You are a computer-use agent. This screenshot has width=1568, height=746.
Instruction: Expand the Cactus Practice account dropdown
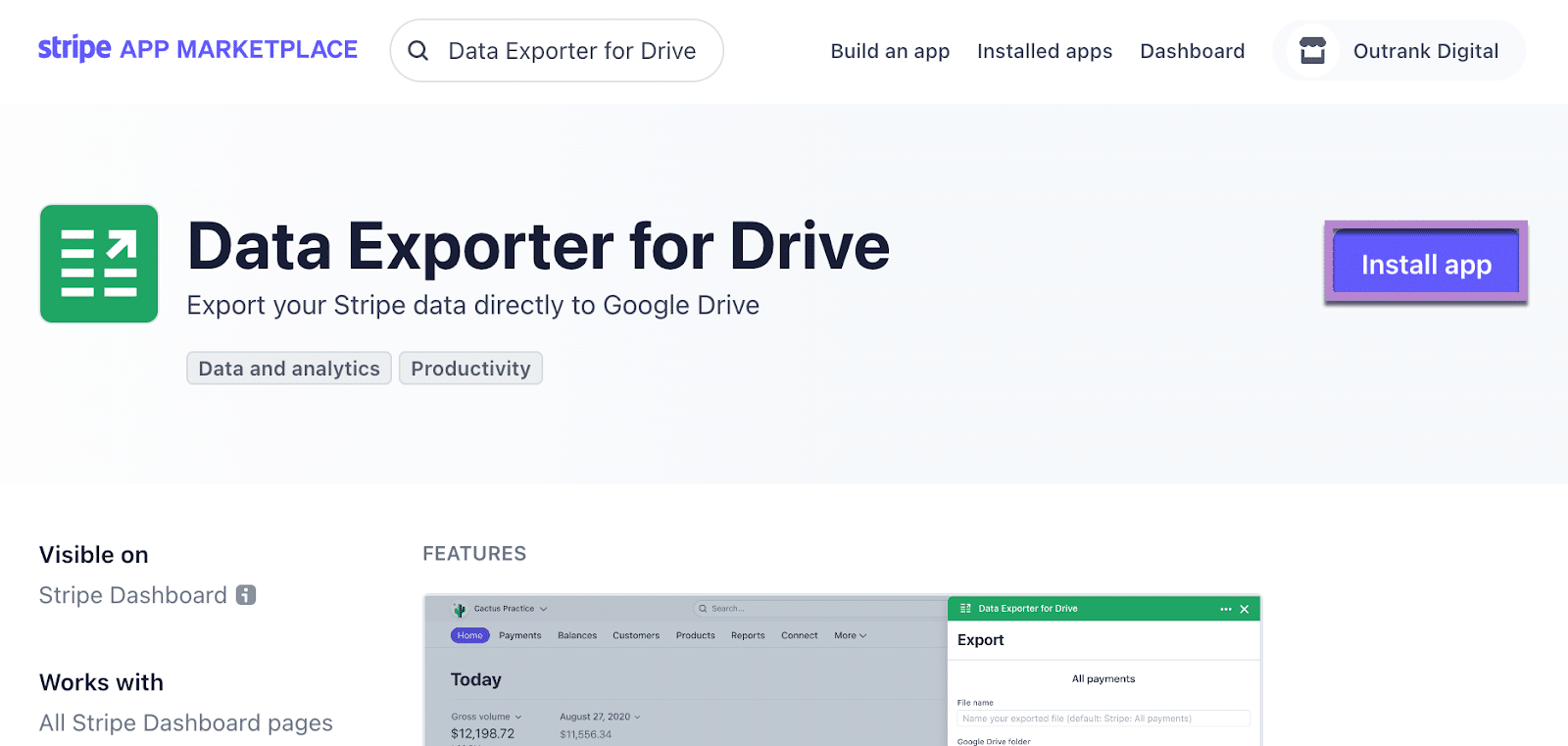click(x=543, y=609)
